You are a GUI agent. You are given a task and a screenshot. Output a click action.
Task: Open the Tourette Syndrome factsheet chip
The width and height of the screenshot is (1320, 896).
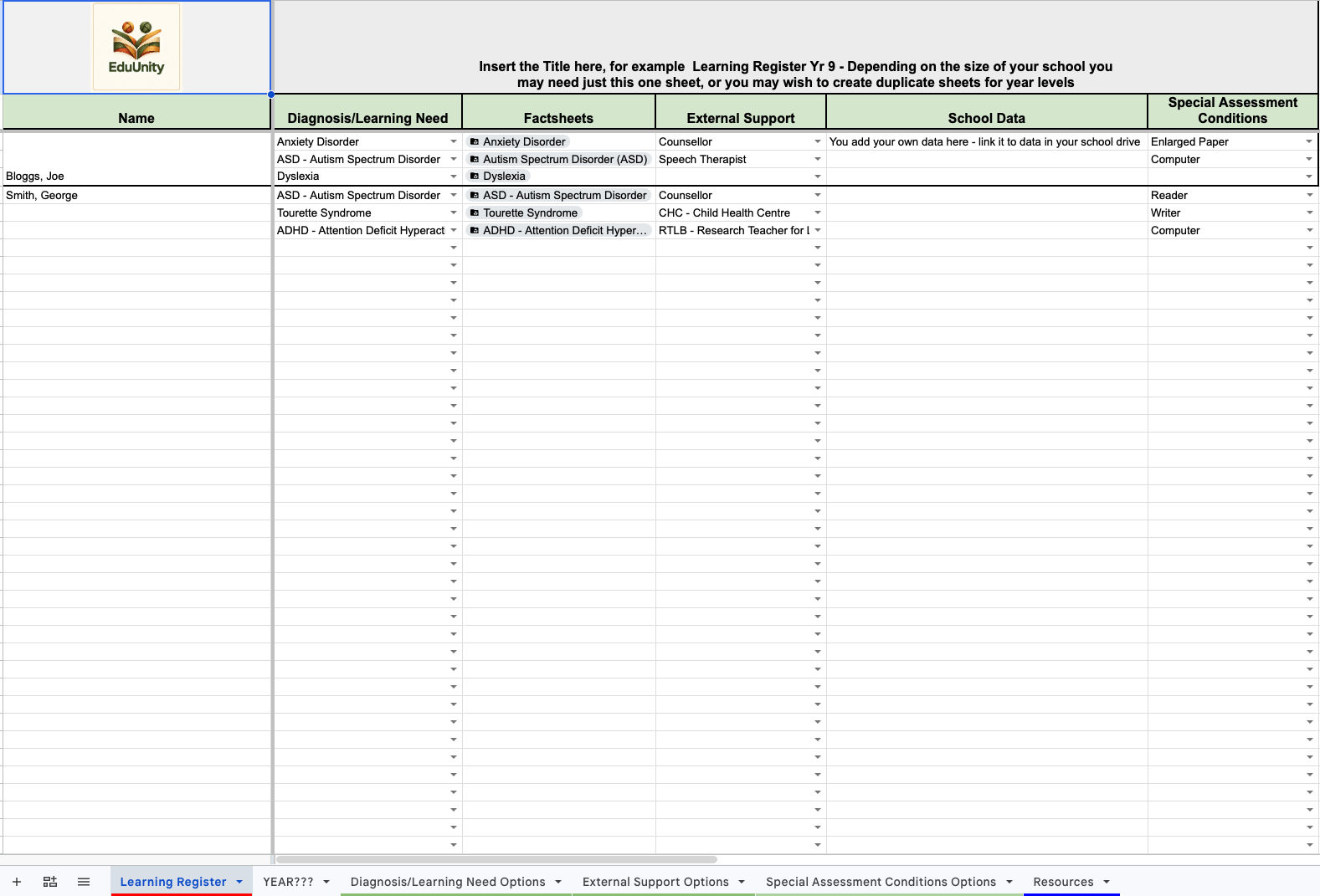pos(524,213)
